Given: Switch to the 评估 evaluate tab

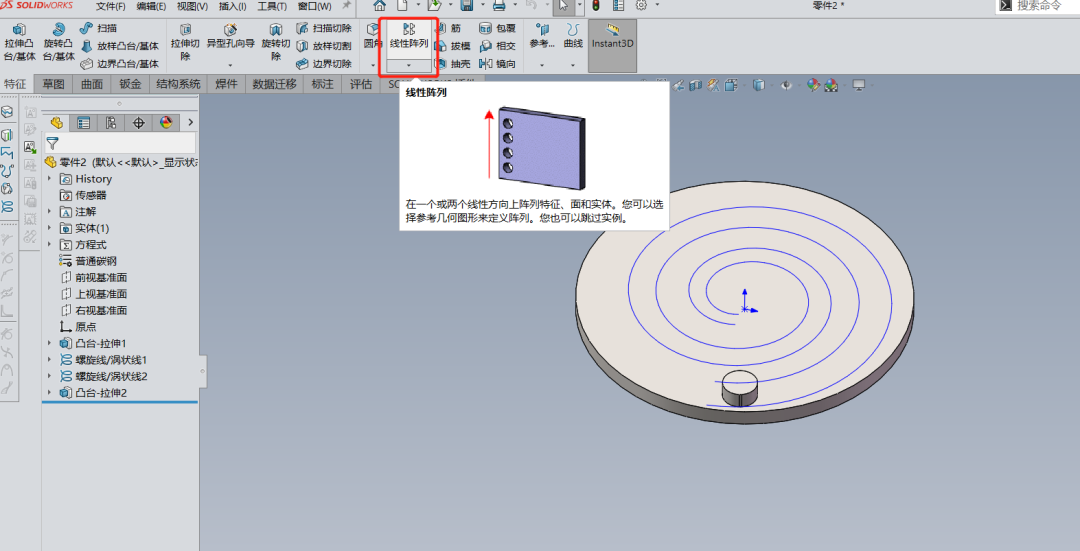Looking at the screenshot, I should (x=361, y=84).
